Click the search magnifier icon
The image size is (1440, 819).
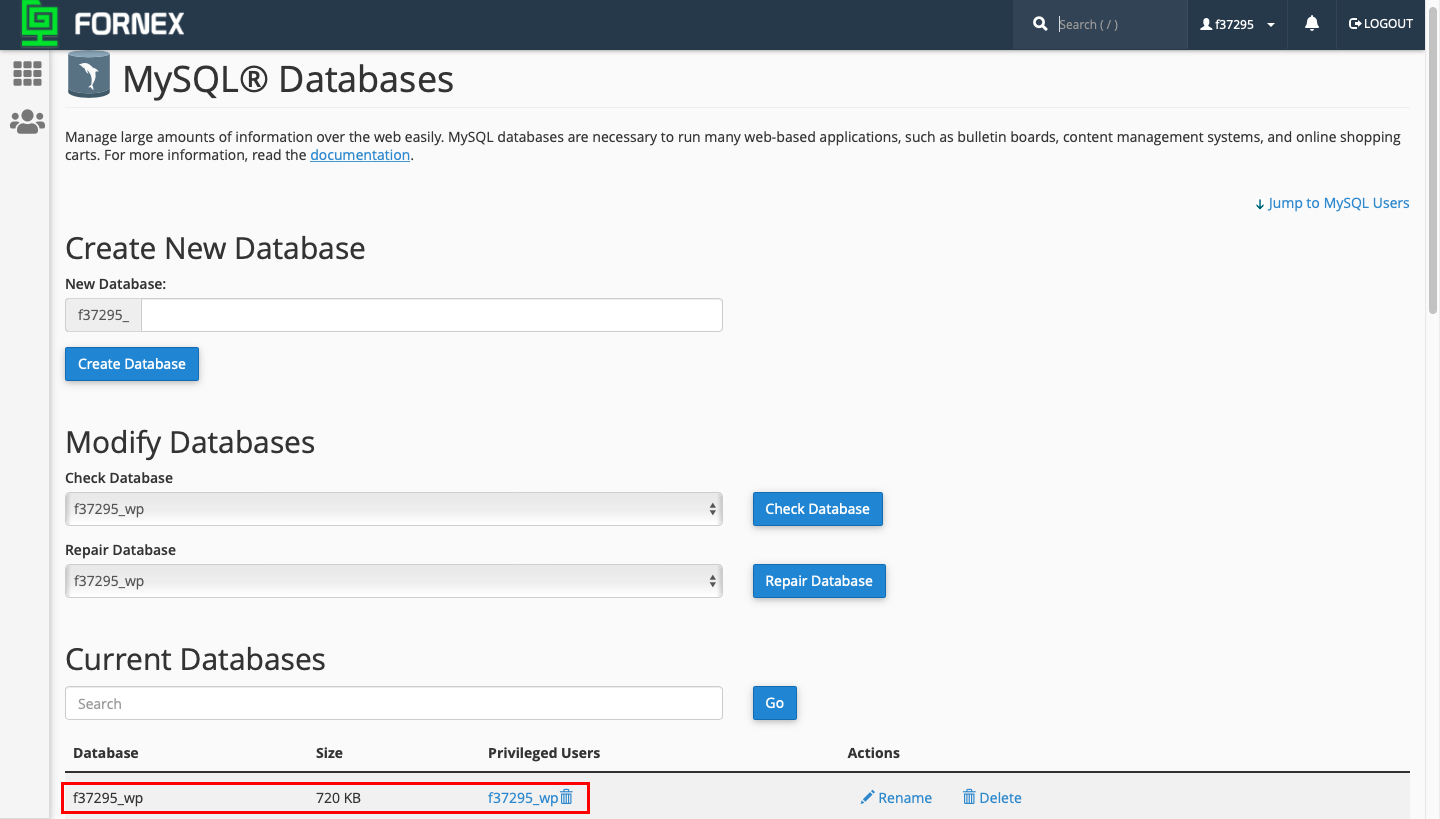1040,24
